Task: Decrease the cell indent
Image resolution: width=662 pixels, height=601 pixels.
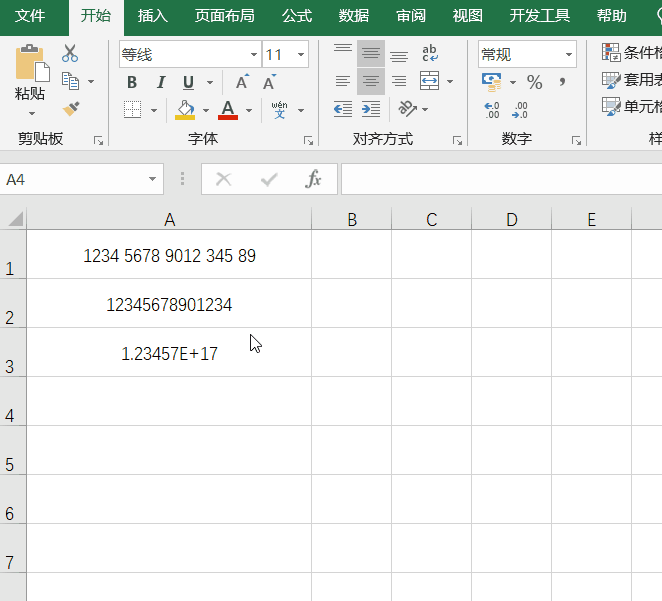Action: pyautogui.click(x=342, y=109)
